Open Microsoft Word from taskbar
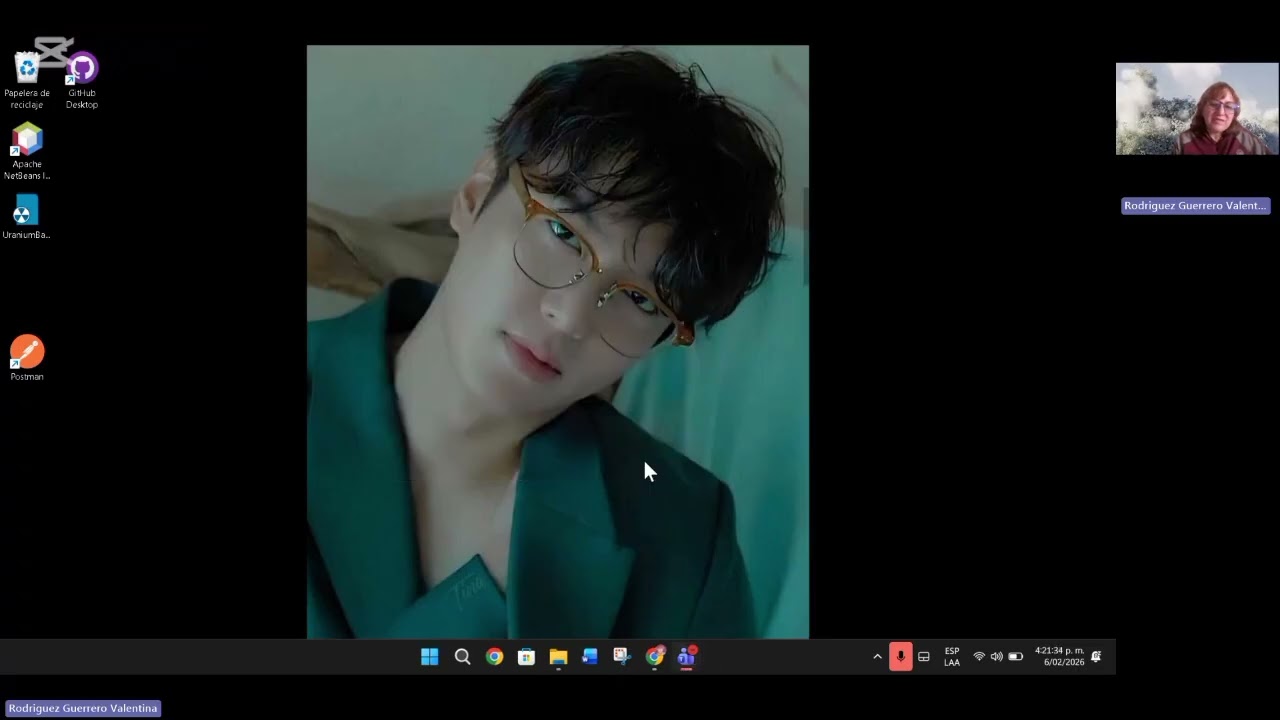This screenshot has height=720, width=1280. tap(590, 657)
